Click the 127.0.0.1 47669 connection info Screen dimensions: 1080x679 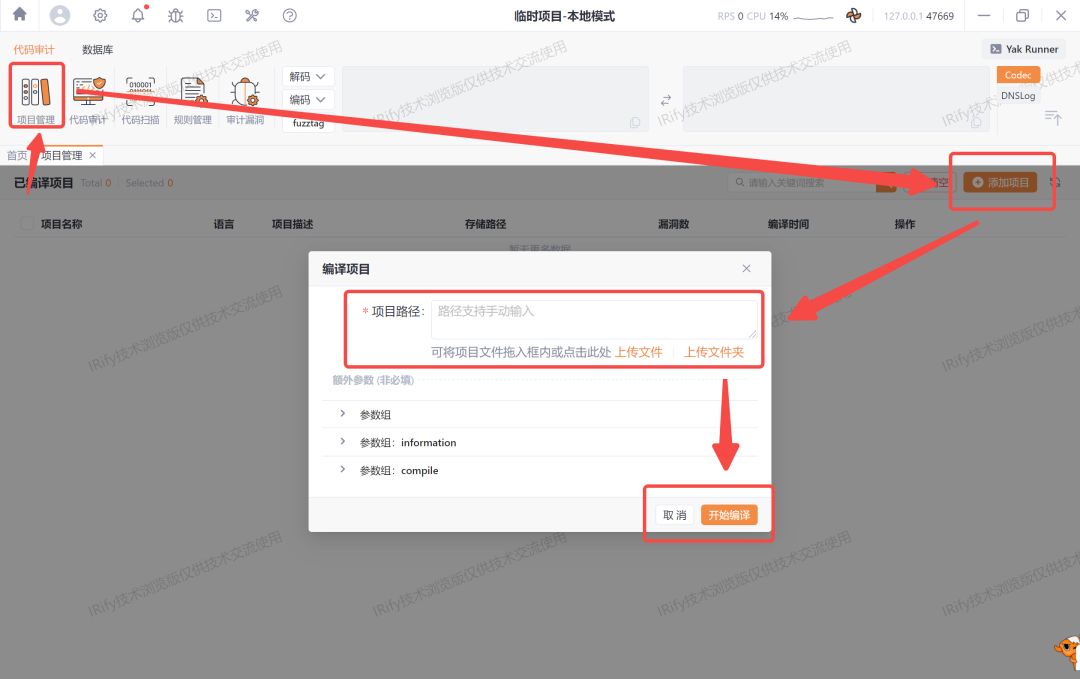919,16
